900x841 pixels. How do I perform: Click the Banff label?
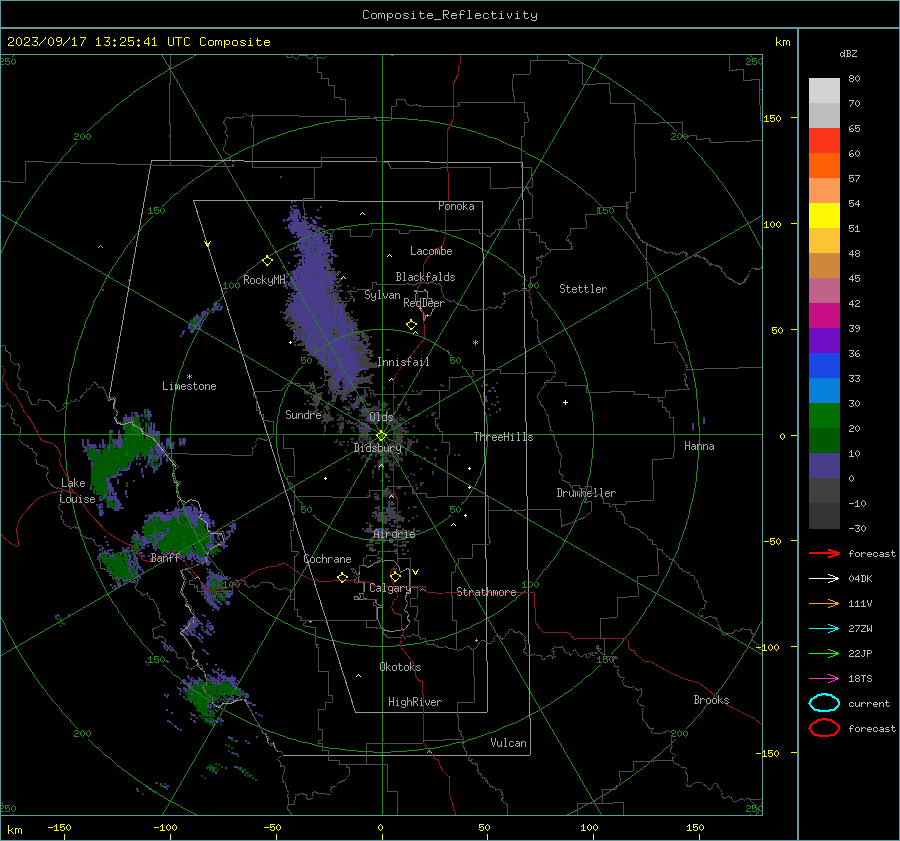pos(165,558)
